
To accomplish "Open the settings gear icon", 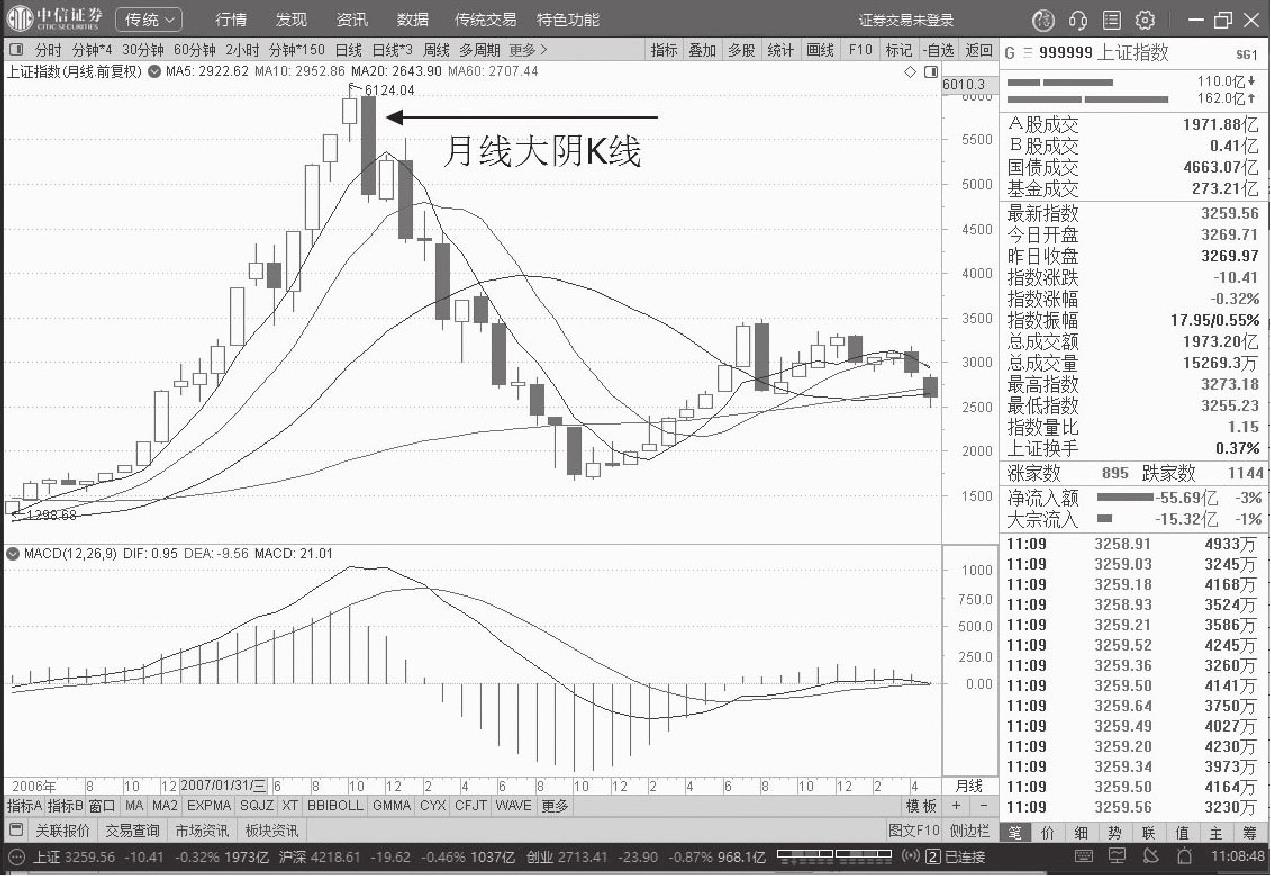I will 1146,20.
